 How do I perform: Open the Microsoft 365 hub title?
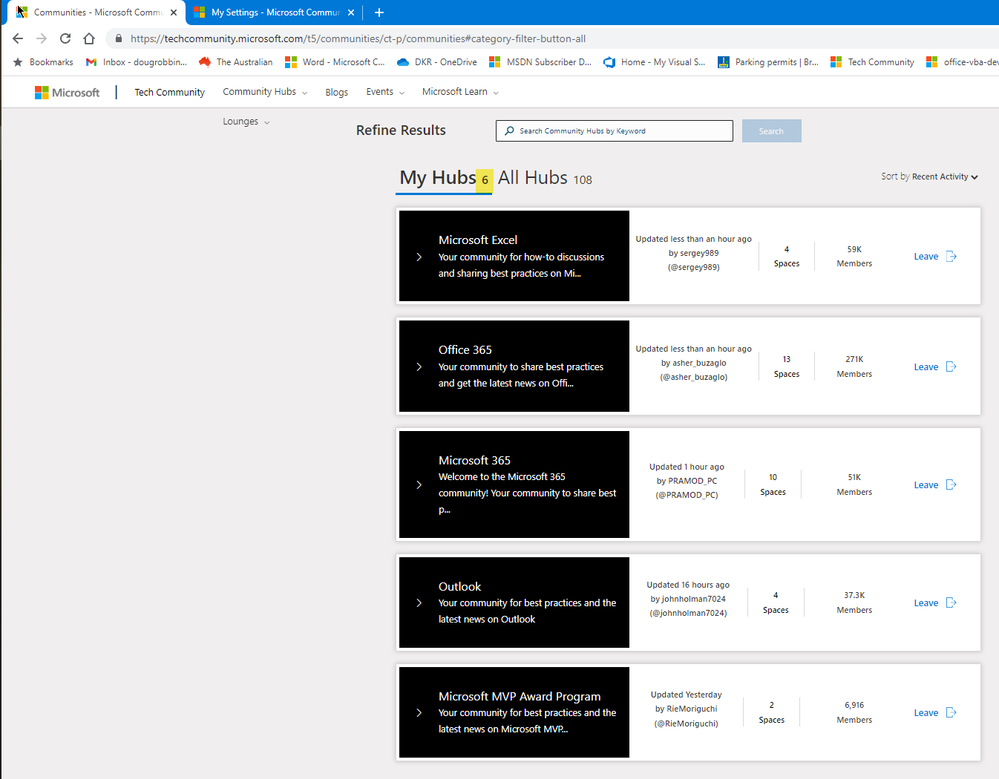[x=475, y=460]
